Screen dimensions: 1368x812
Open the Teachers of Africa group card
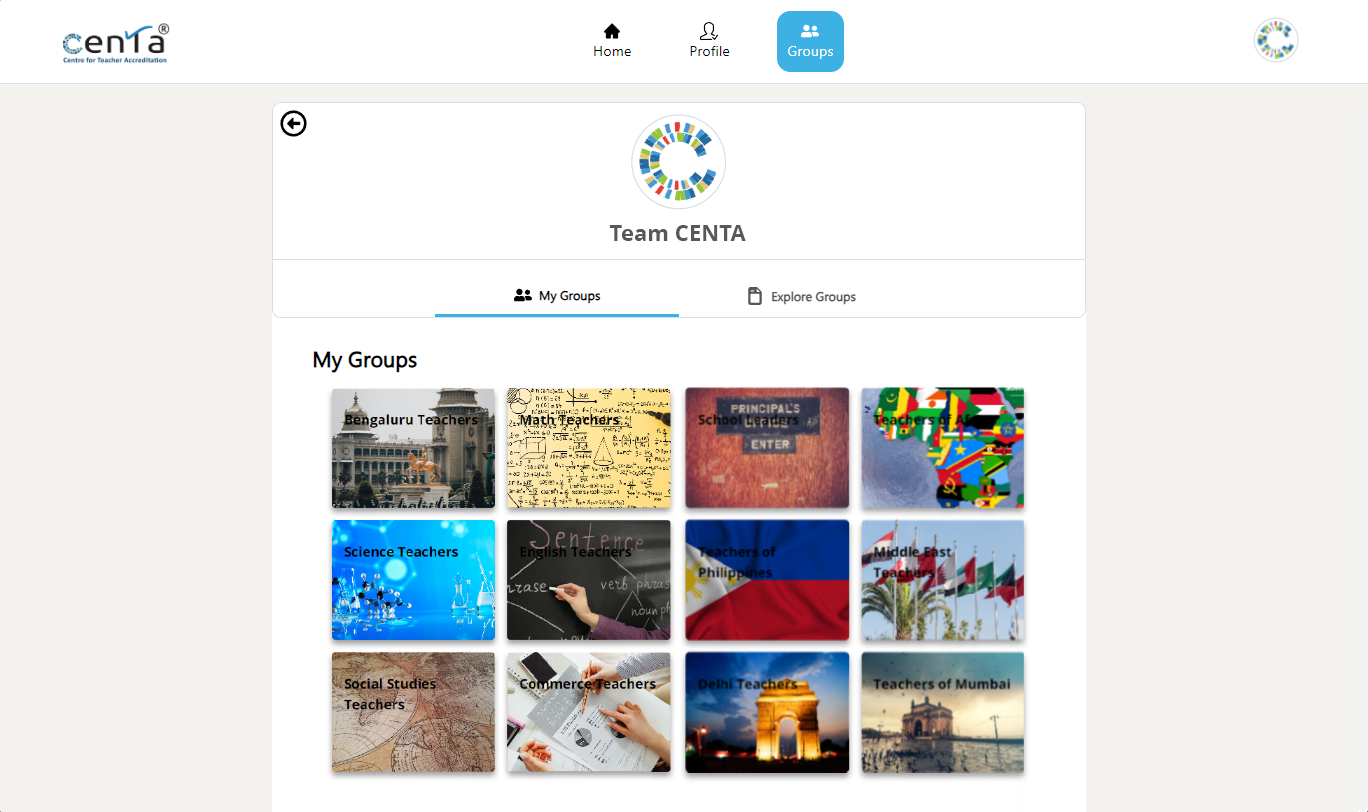943,448
